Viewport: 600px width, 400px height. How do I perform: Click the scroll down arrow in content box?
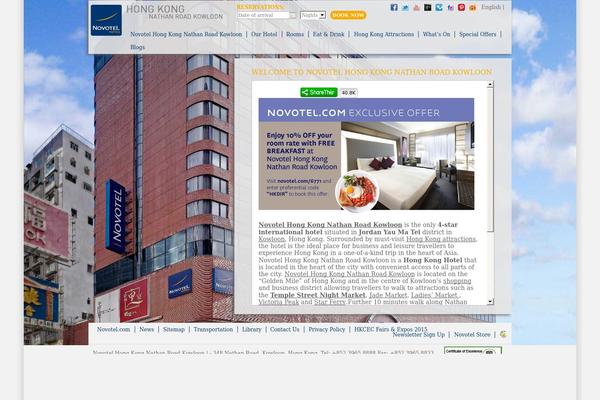[x=490, y=302]
